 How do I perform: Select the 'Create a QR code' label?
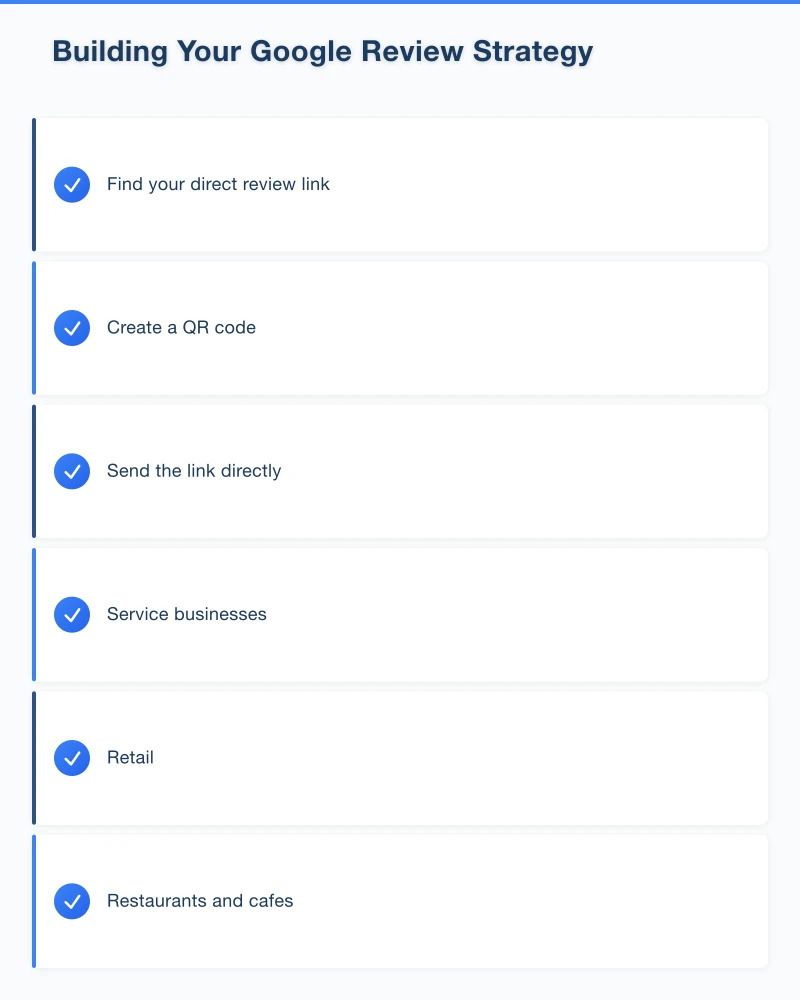(x=181, y=328)
